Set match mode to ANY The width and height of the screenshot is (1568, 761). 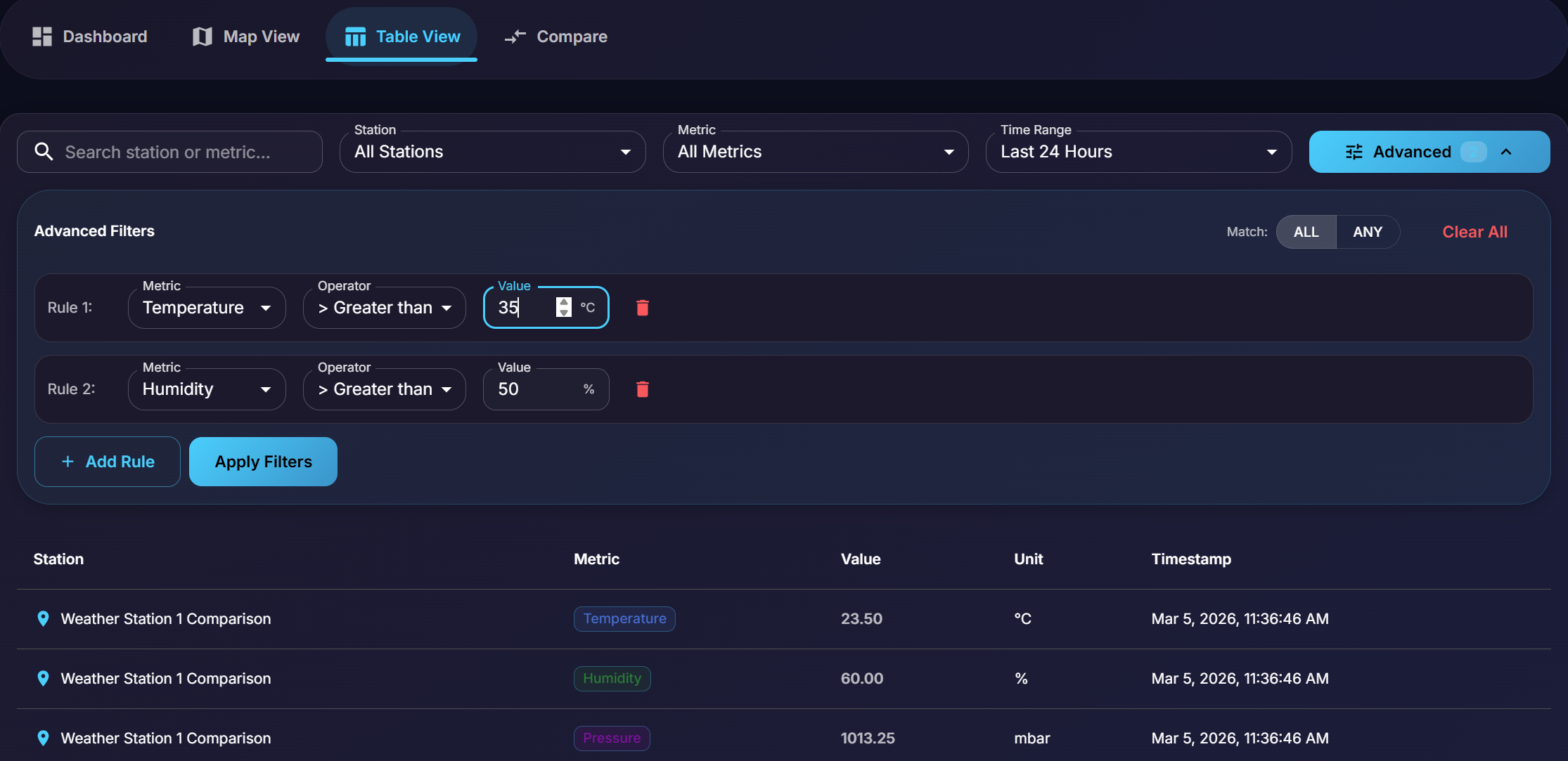pyautogui.click(x=1367, y=232)
